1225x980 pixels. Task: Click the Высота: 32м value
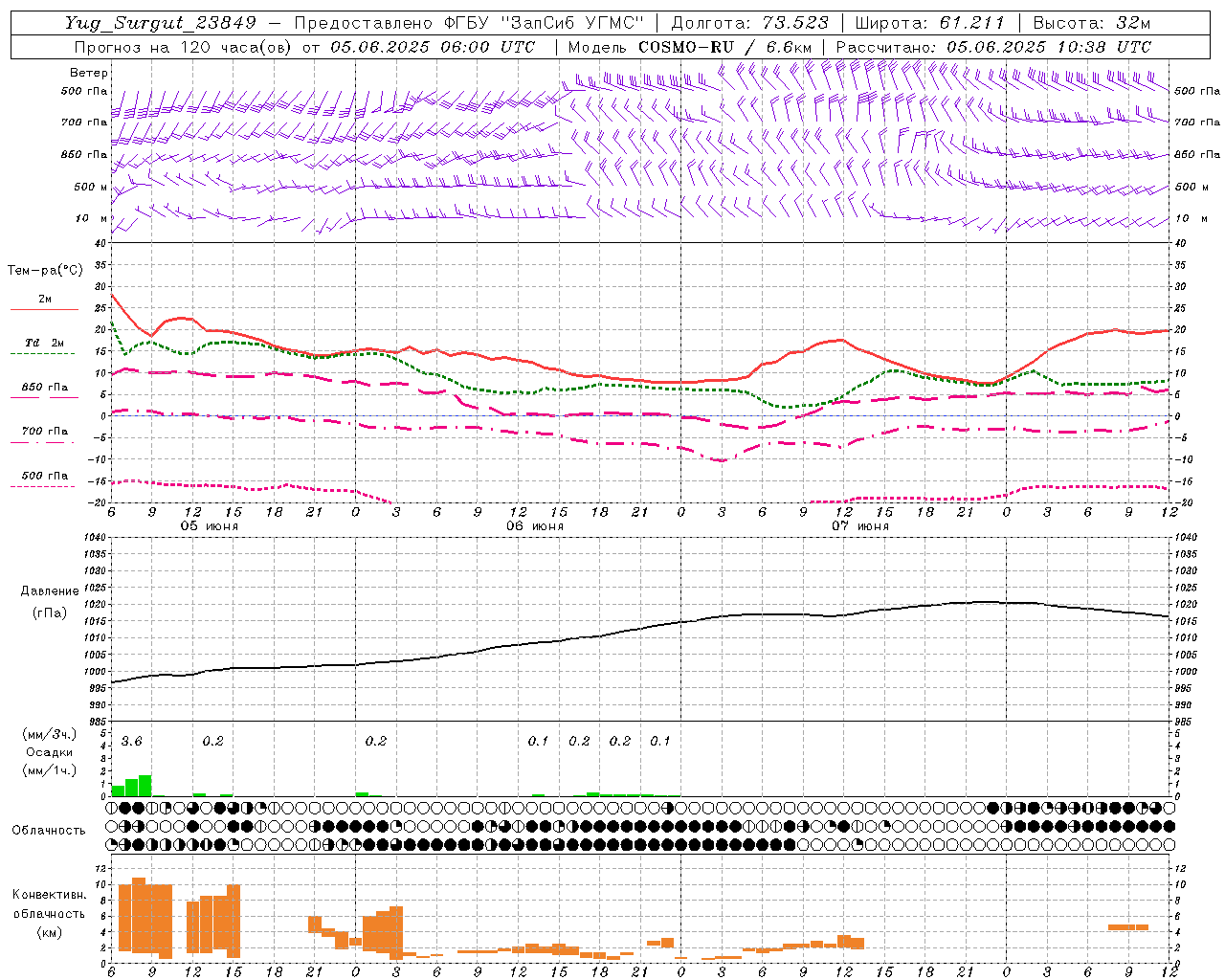tap(1092, 23)
